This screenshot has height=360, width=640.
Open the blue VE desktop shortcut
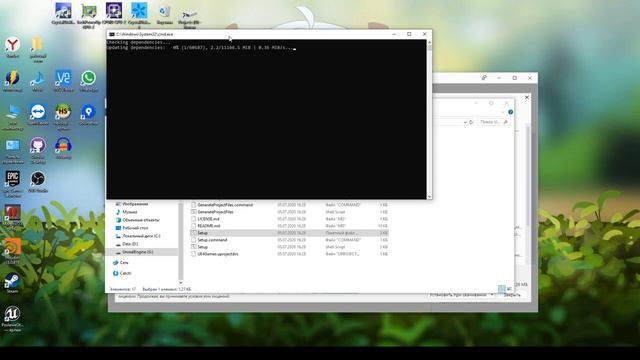(63, 81)
